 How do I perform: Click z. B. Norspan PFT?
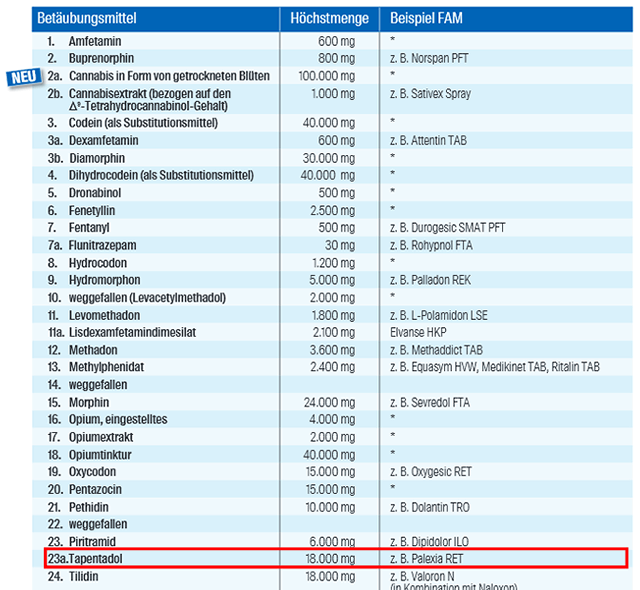click(x=429, y=58)
